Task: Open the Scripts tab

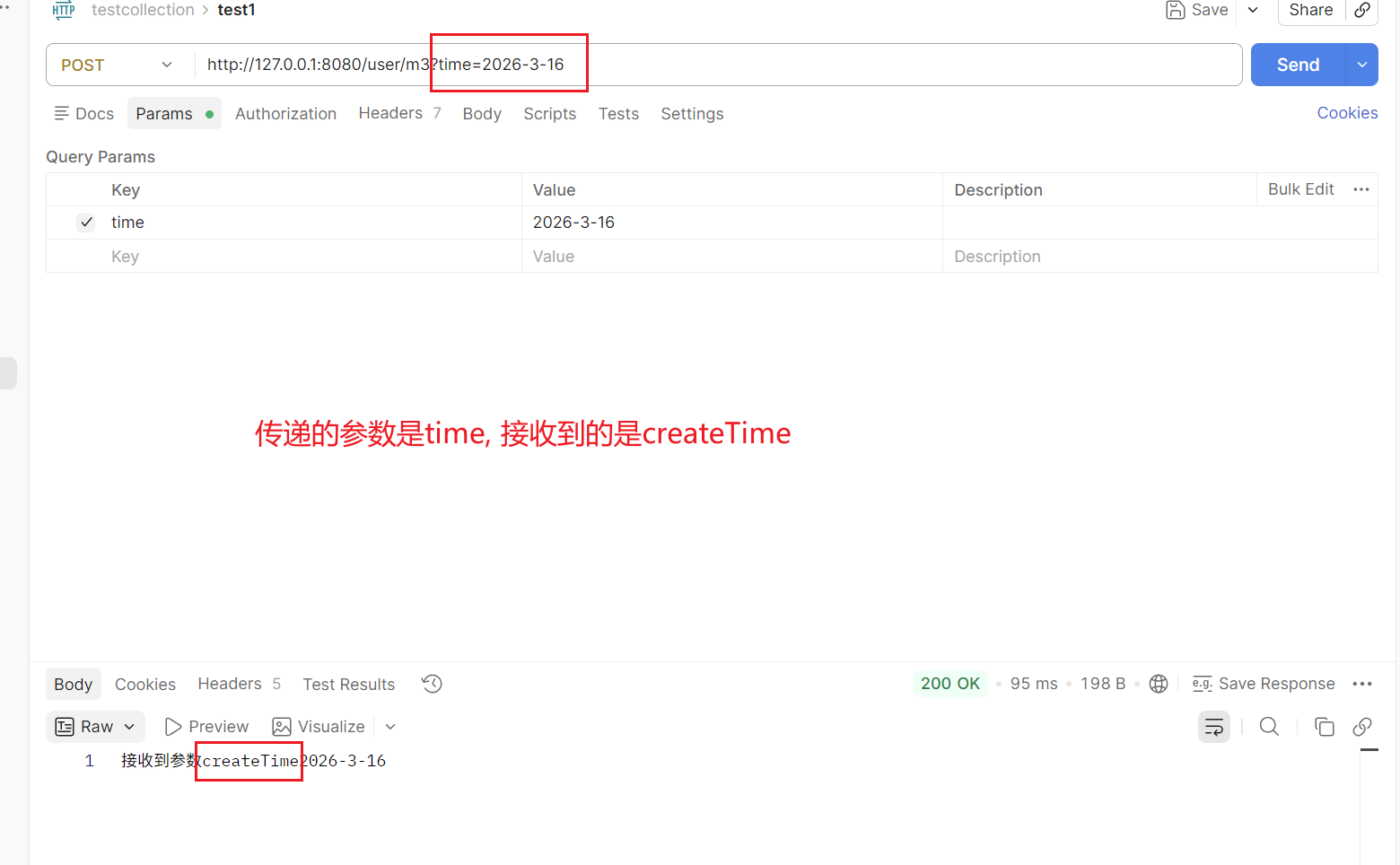Action: (549, 114)
